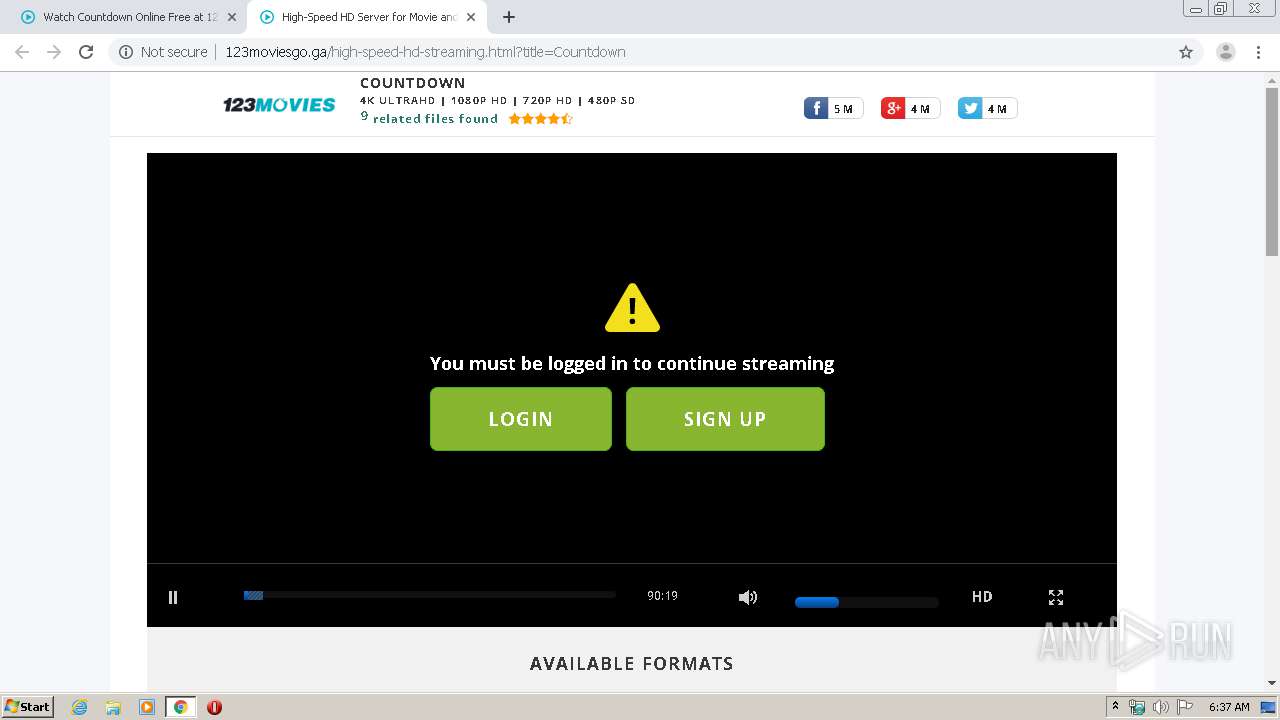
Task: Open the Opera icon in the taskbar
Action: pyautogui.click(x=214, y=707)
